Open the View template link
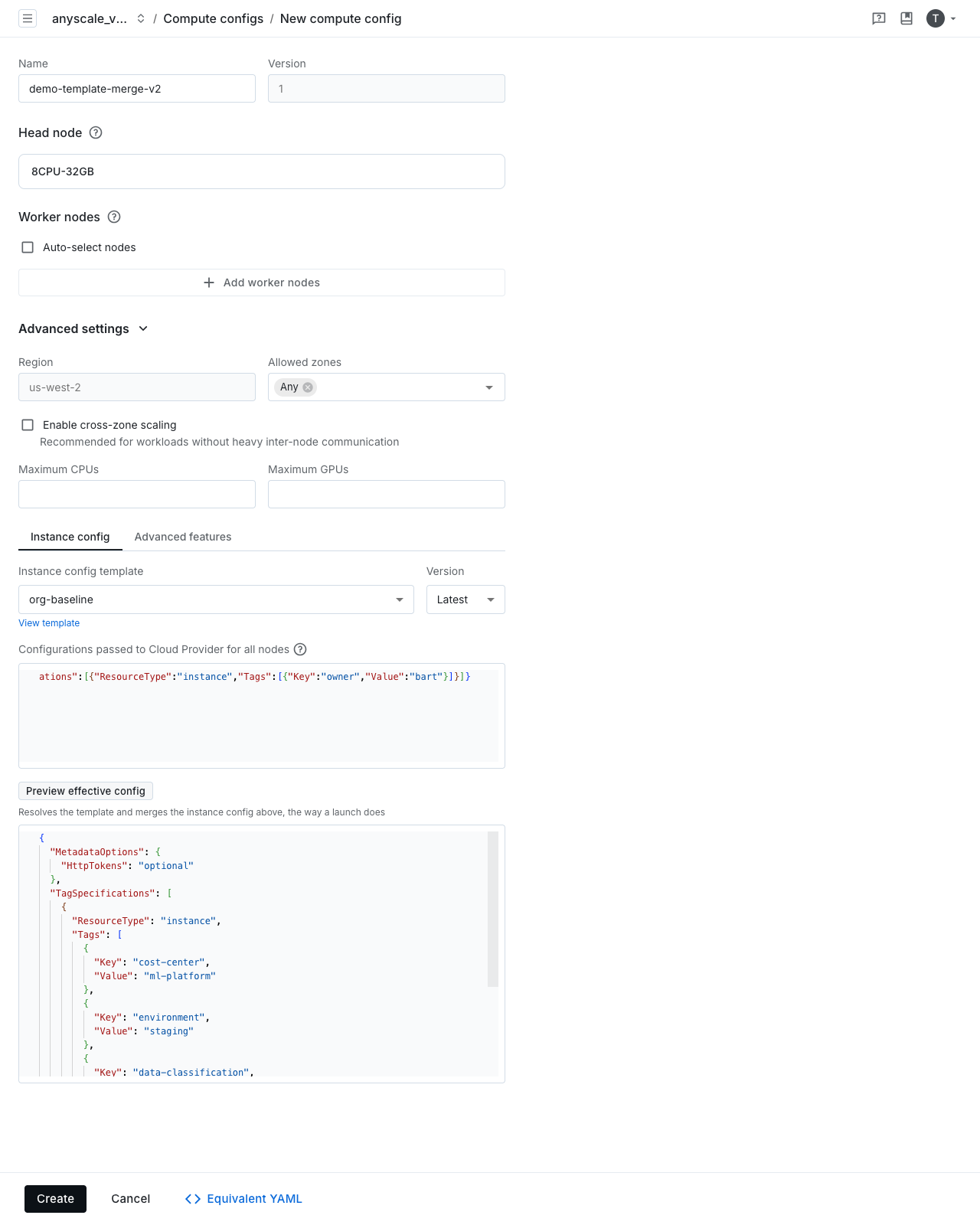 tap(49, 623)
